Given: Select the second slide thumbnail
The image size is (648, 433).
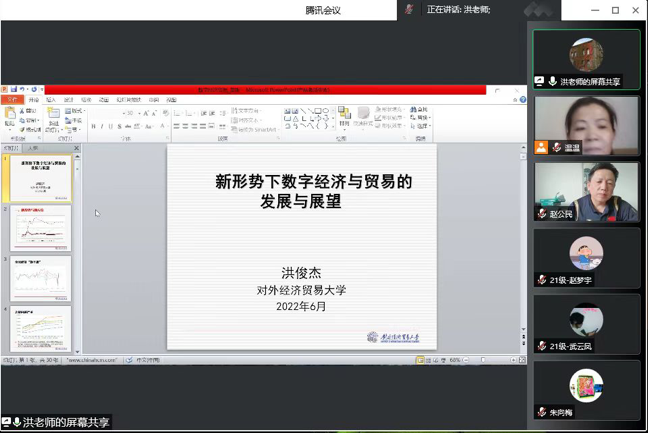Looking at the screenshot, I should point(41,229).
